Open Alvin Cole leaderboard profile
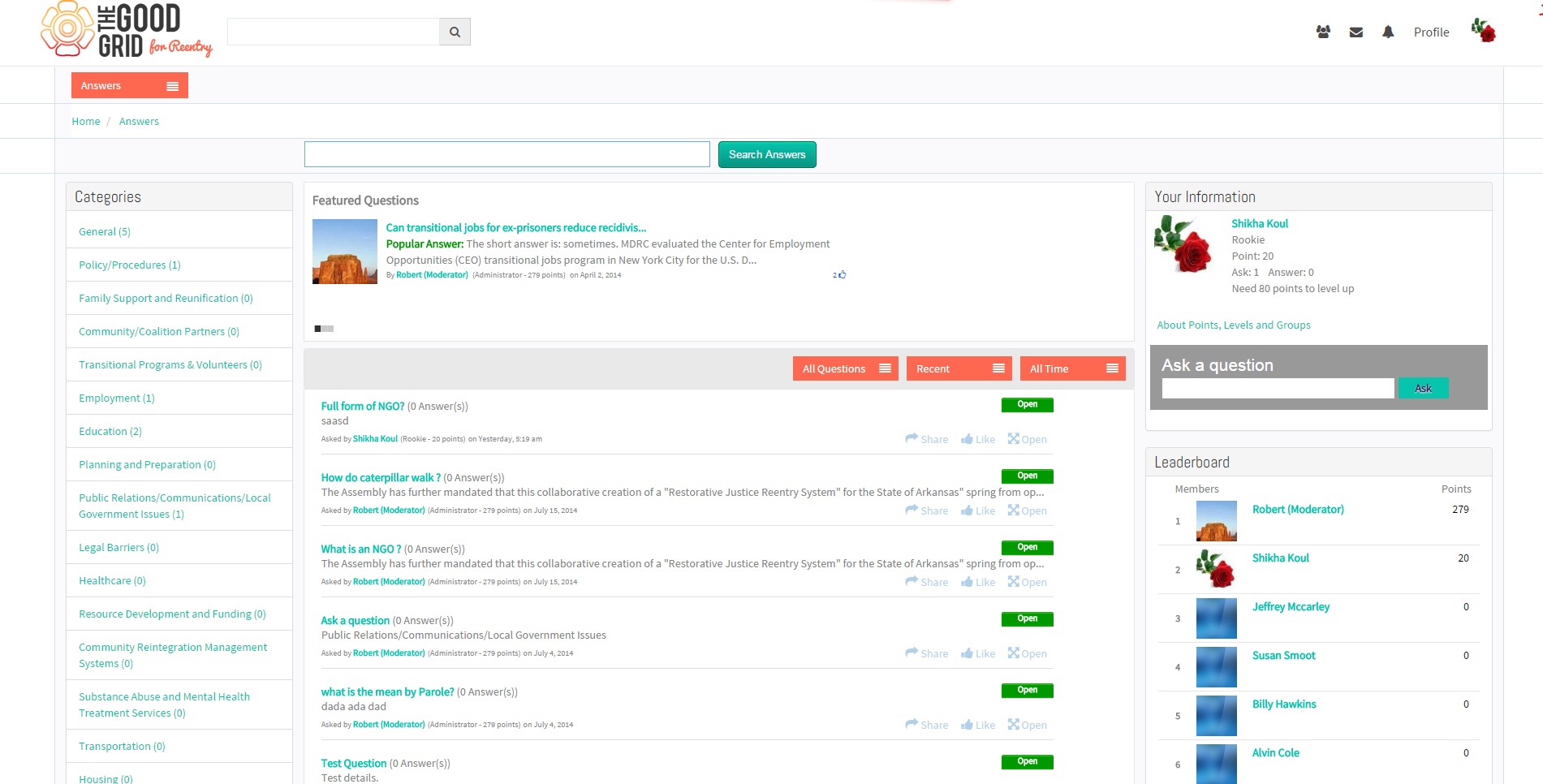The height and width of the screenshot is (784, 1543). [x=1275, y=752]
